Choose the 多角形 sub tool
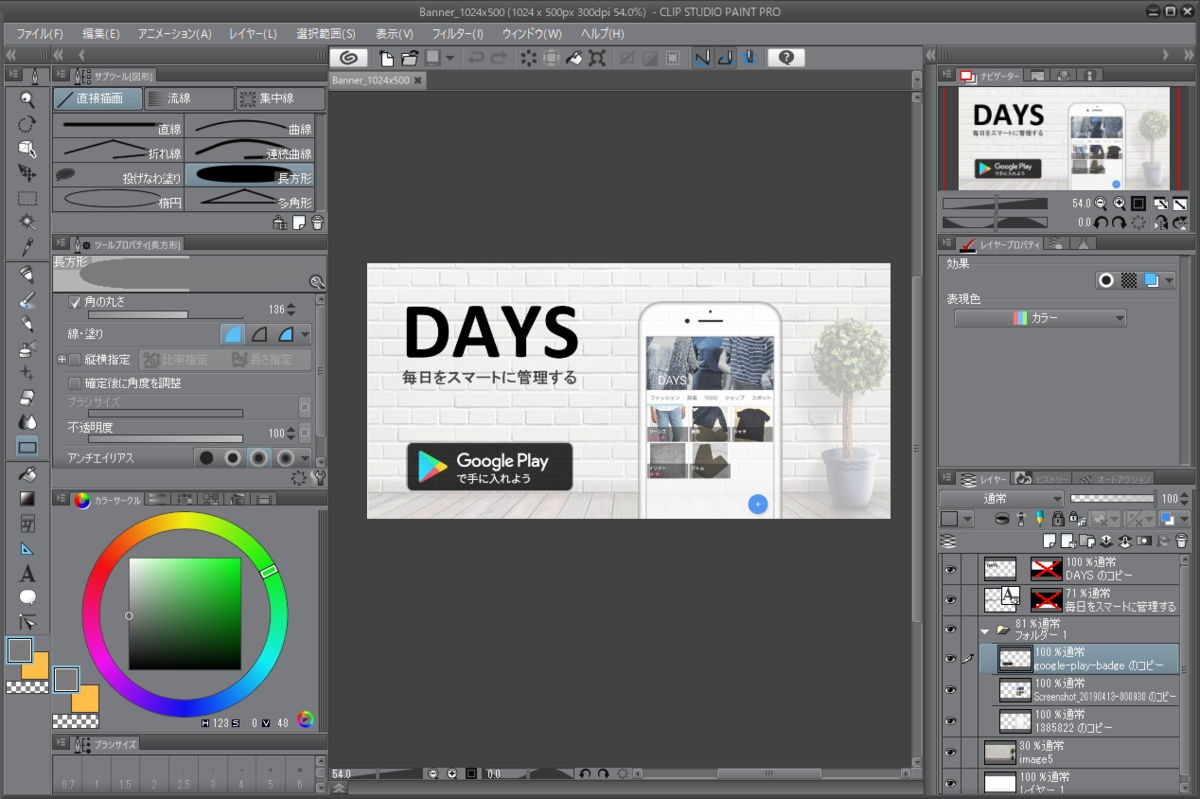This screenshot has height=799, width=1200. (250, 200)
